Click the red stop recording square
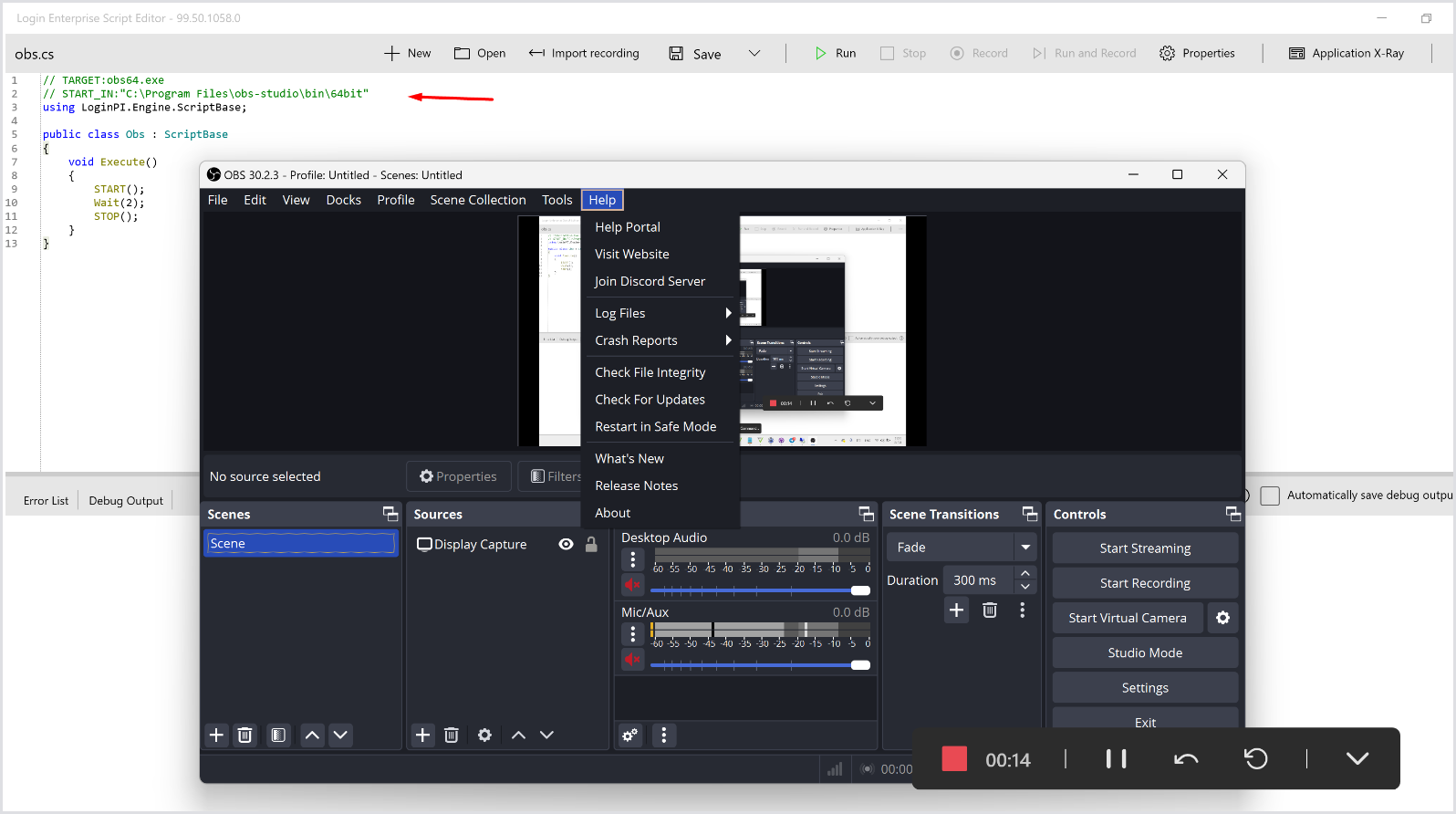 point(953,759)
